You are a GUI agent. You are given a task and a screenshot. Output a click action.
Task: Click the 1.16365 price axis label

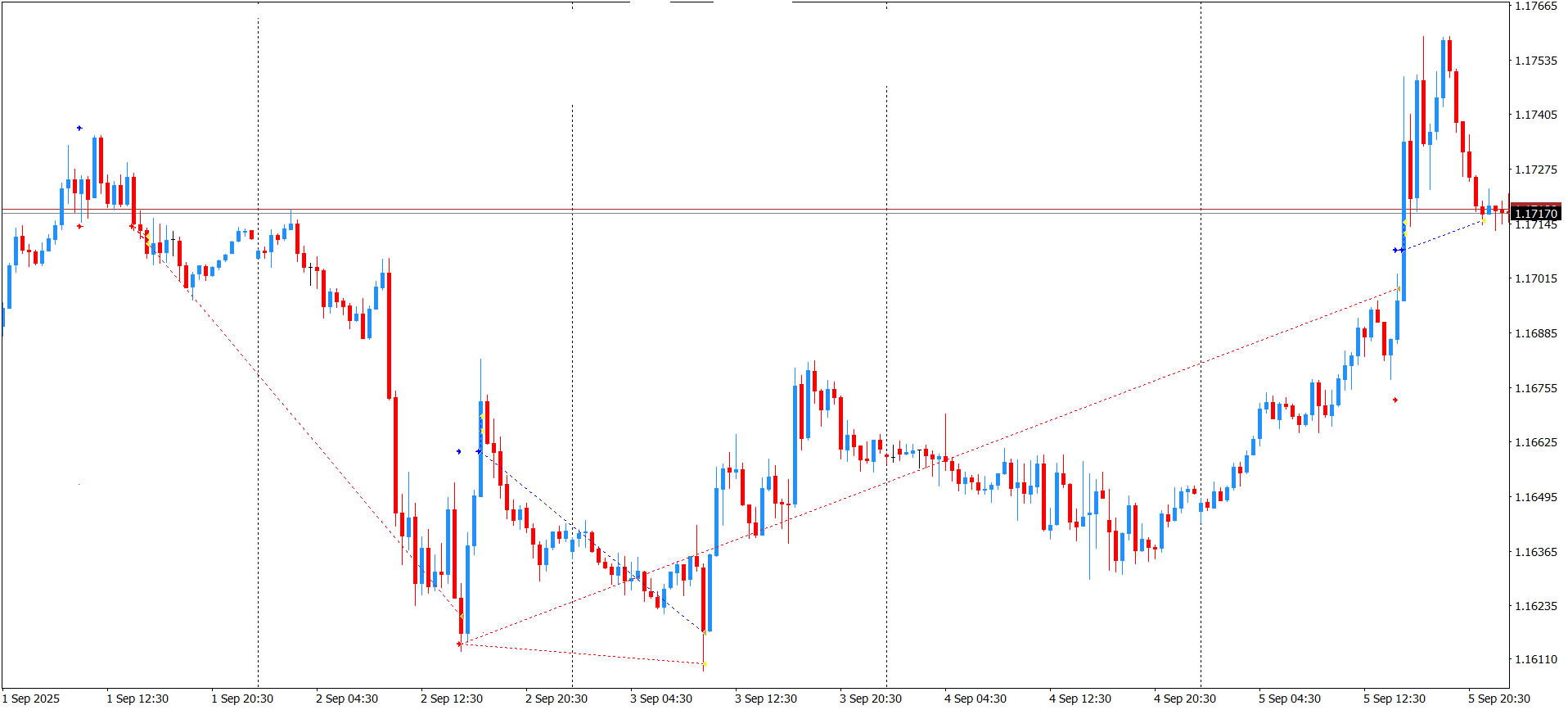[1536, 552]
